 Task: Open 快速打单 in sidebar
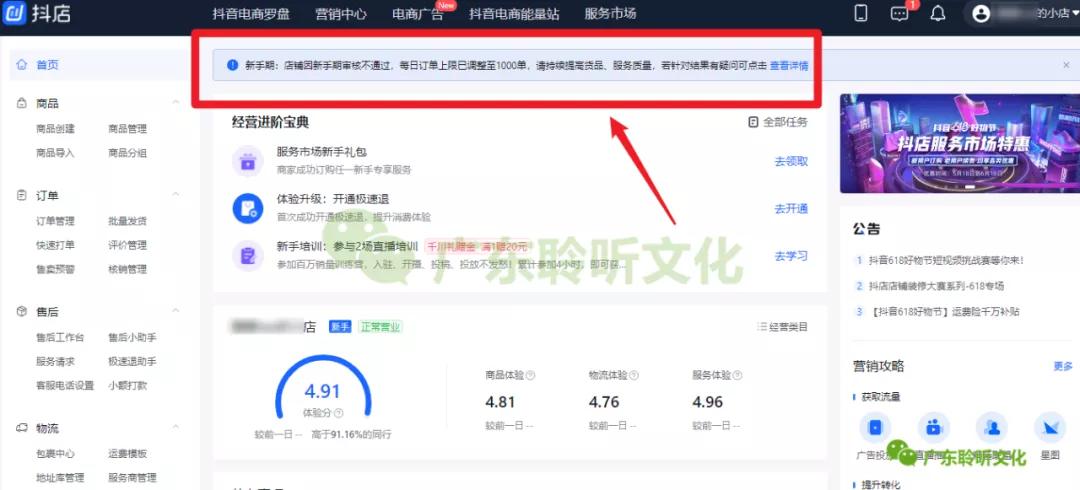(x=55, y=245)
